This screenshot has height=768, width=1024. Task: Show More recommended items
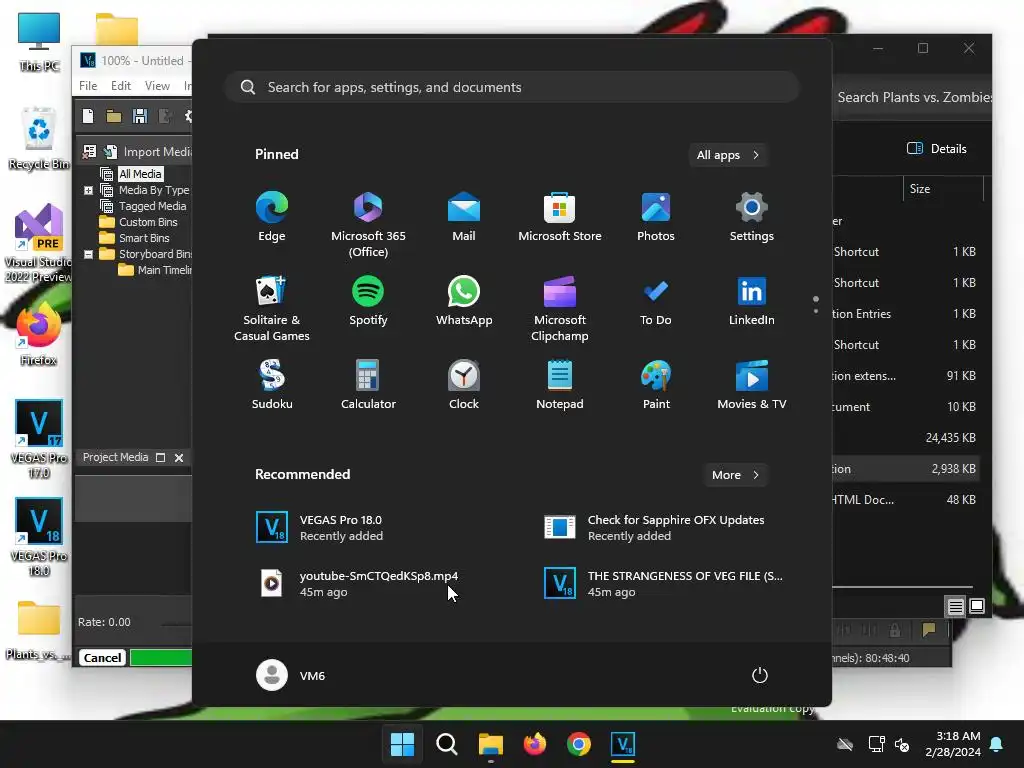(x=735, y=475)
